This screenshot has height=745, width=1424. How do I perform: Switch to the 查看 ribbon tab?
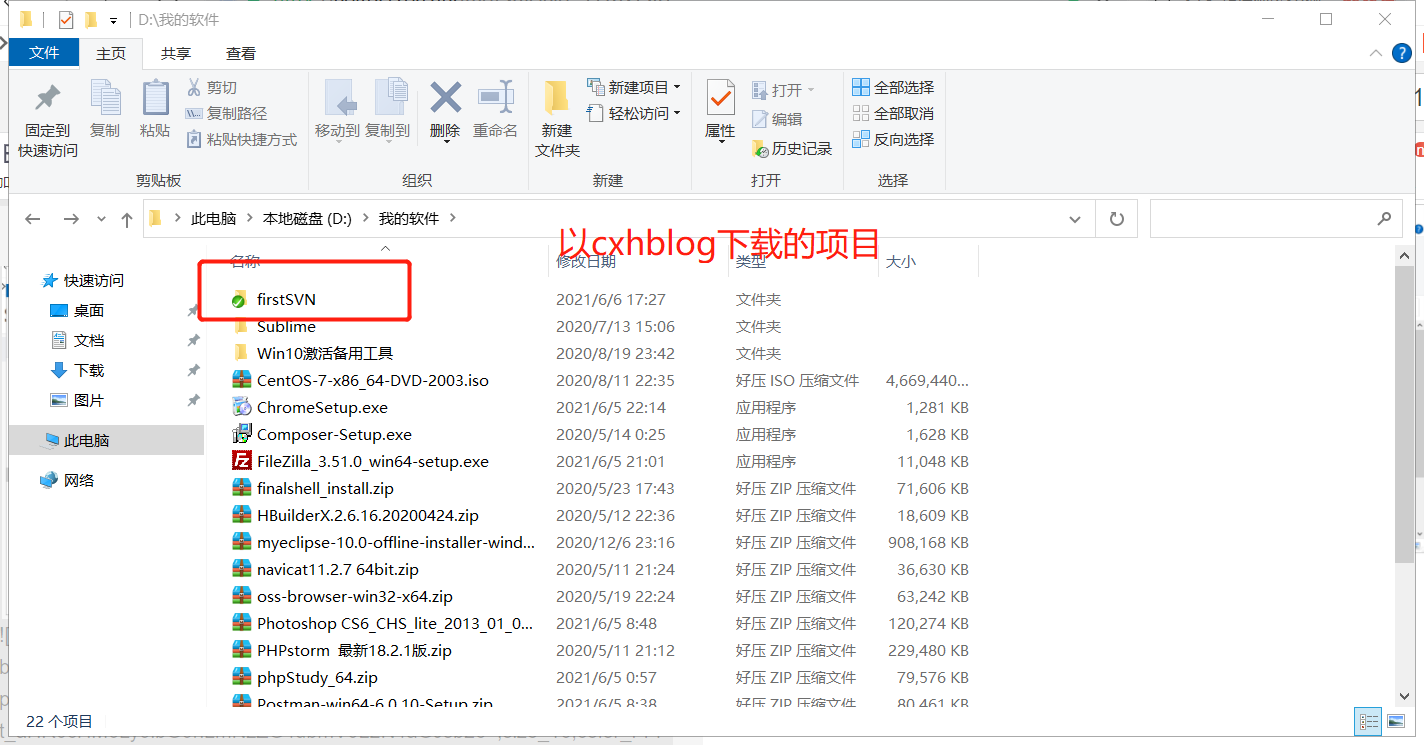240,53
